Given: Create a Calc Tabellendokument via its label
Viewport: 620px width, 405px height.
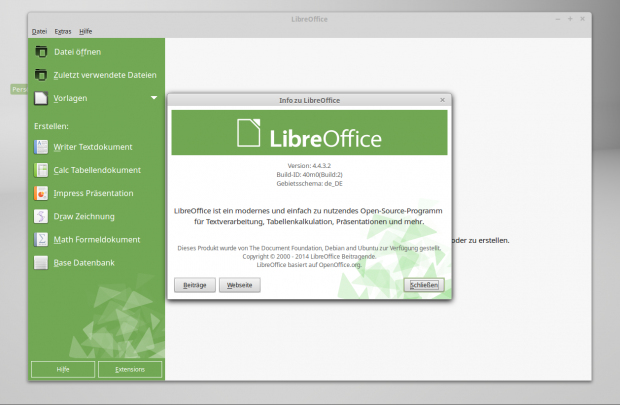Looking at the screenshot, I should point(97,170).
